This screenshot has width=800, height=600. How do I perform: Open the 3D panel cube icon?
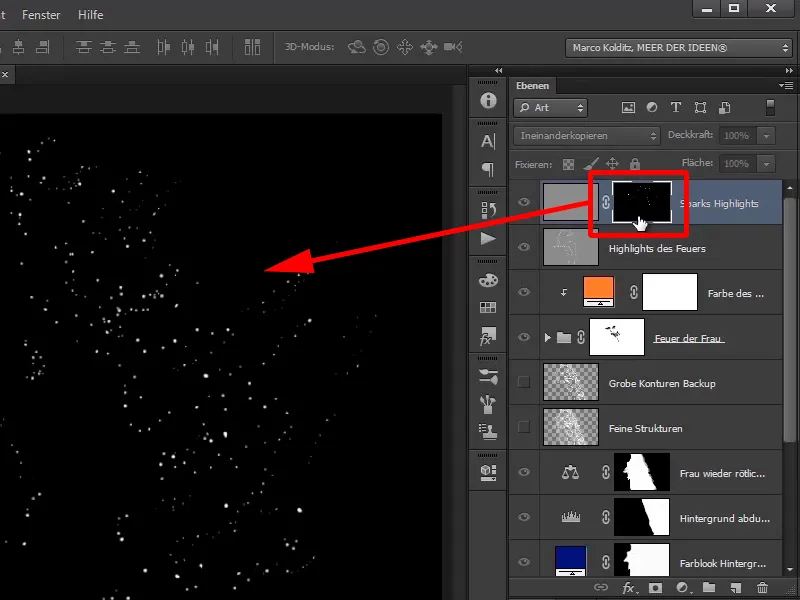pos(488,472)
